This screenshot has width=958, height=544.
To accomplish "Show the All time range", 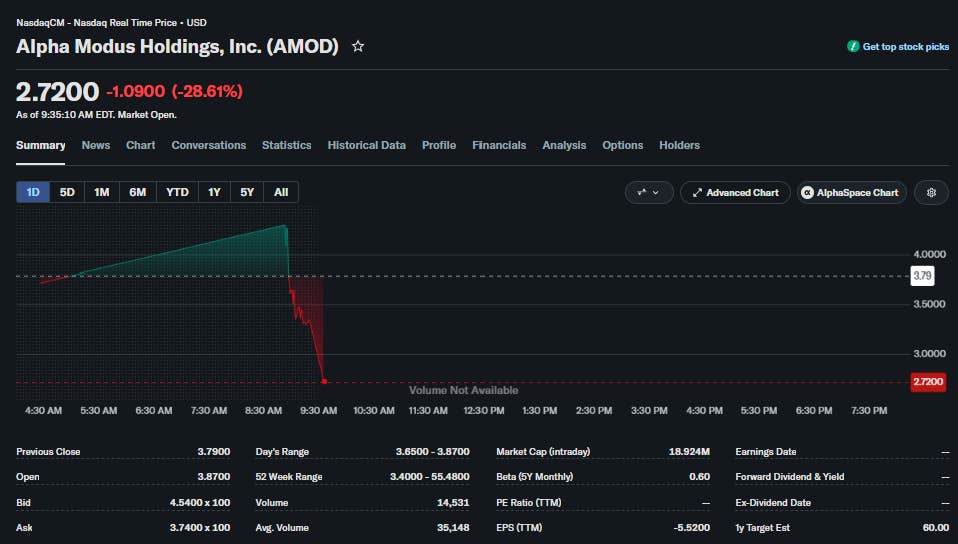I will click(281, 192).
